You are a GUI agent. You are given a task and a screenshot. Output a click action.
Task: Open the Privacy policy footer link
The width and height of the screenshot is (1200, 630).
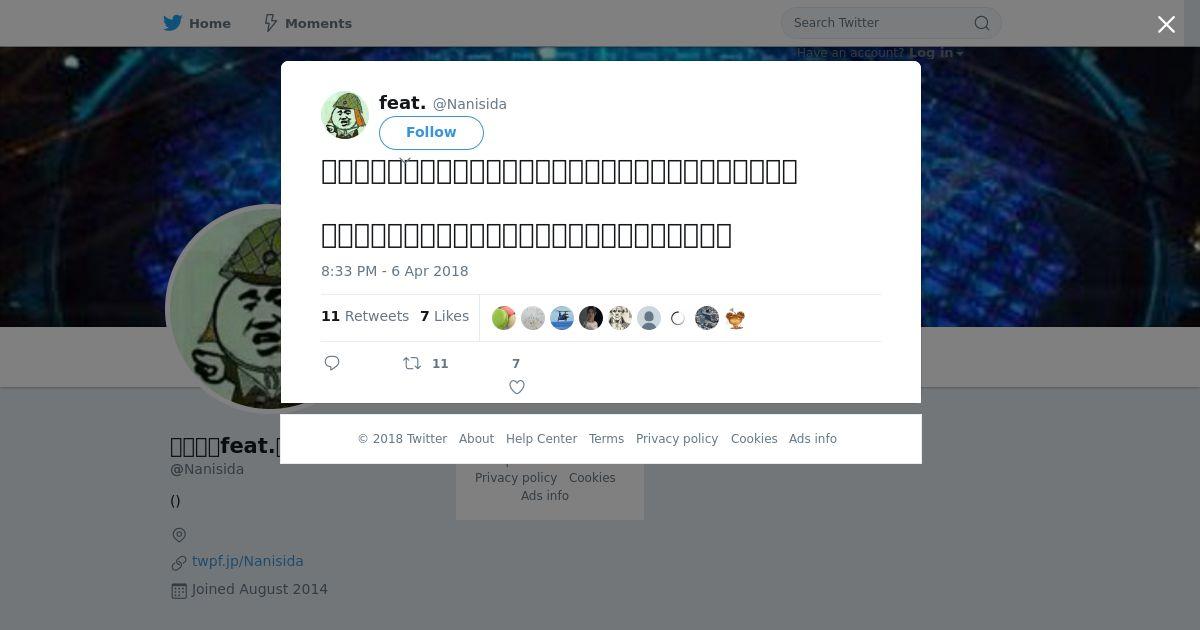tap(677, 439)
